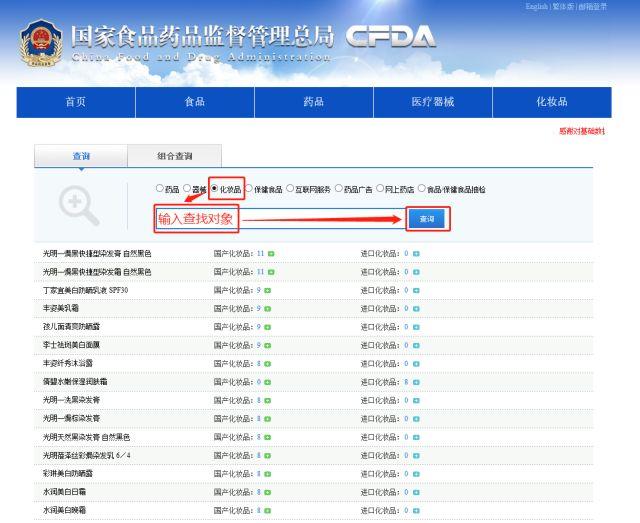
Task: Click the blue icon in the 李士祛斑美白面膜 row
Action: point(416,346)
